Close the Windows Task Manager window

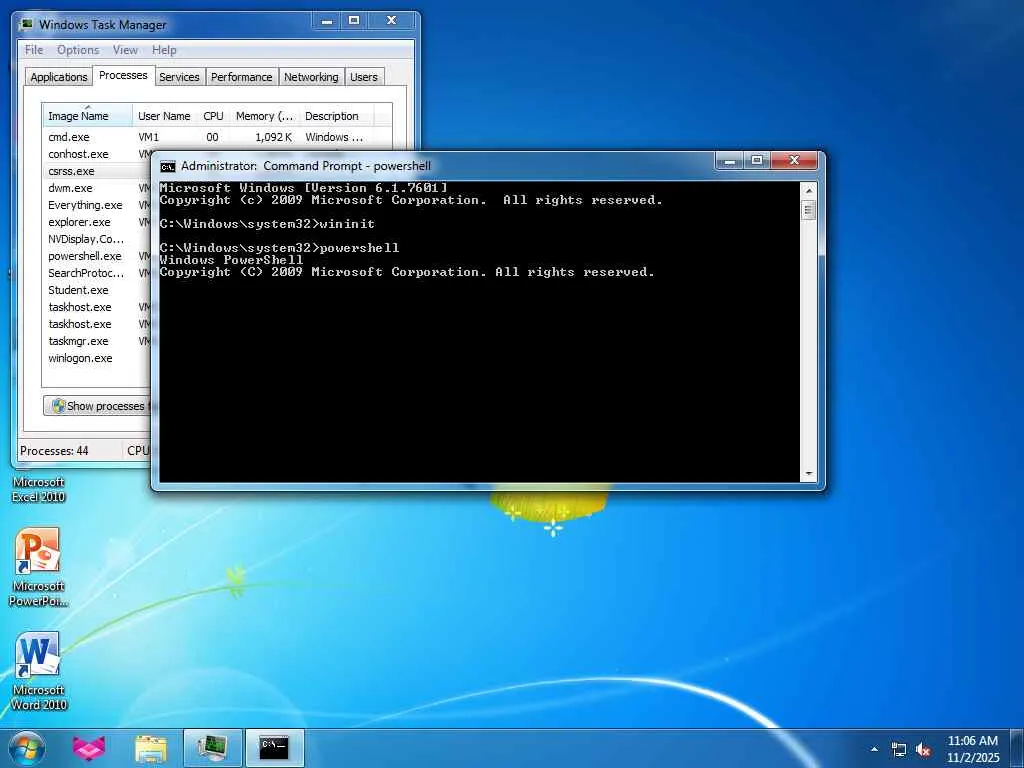(x=391, y=22)
